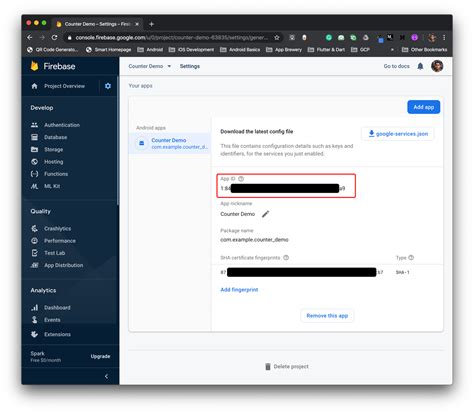Screen dimensions: 474x413
Task: Click the browser address bar
Action: 172,37
